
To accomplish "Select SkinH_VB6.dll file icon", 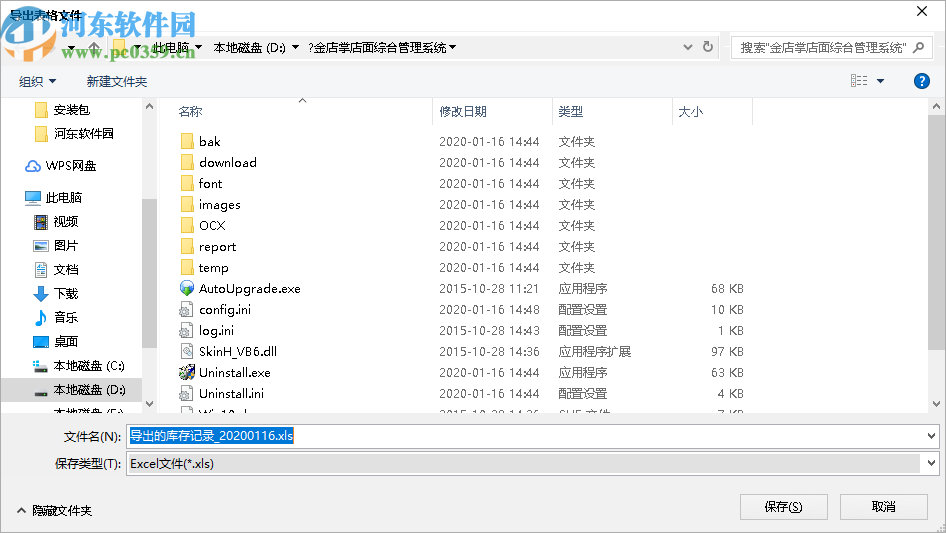I will pos(187,351).
